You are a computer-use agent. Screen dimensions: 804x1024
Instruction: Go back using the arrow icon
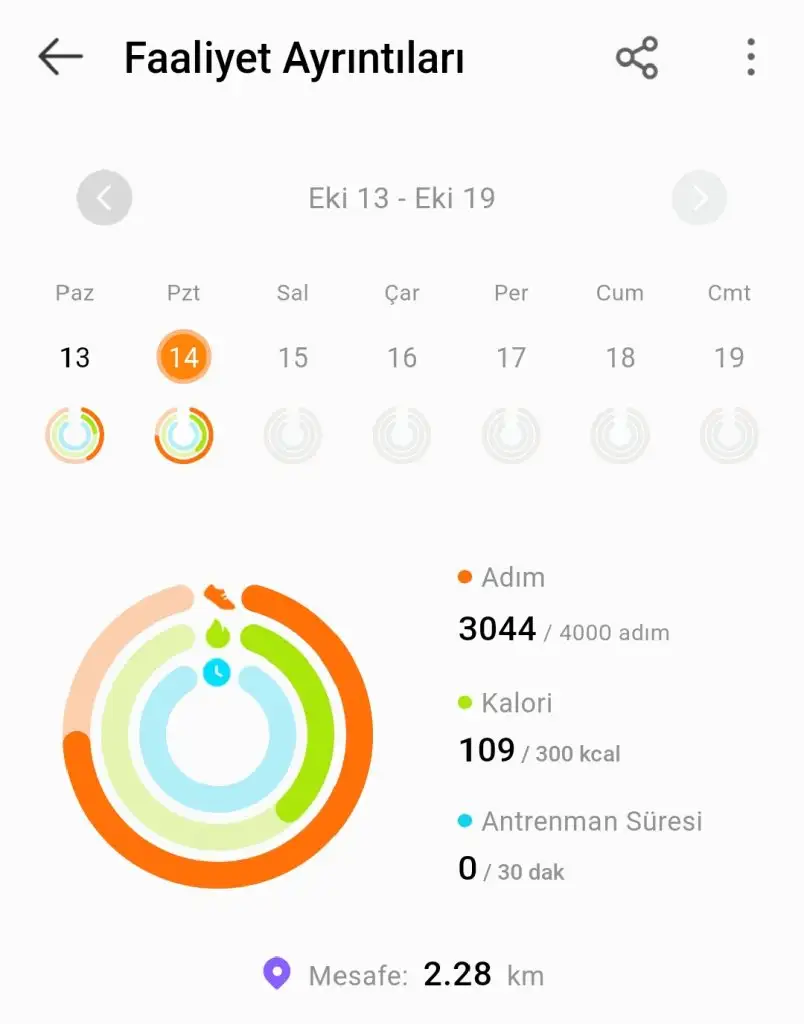(60, 58)
